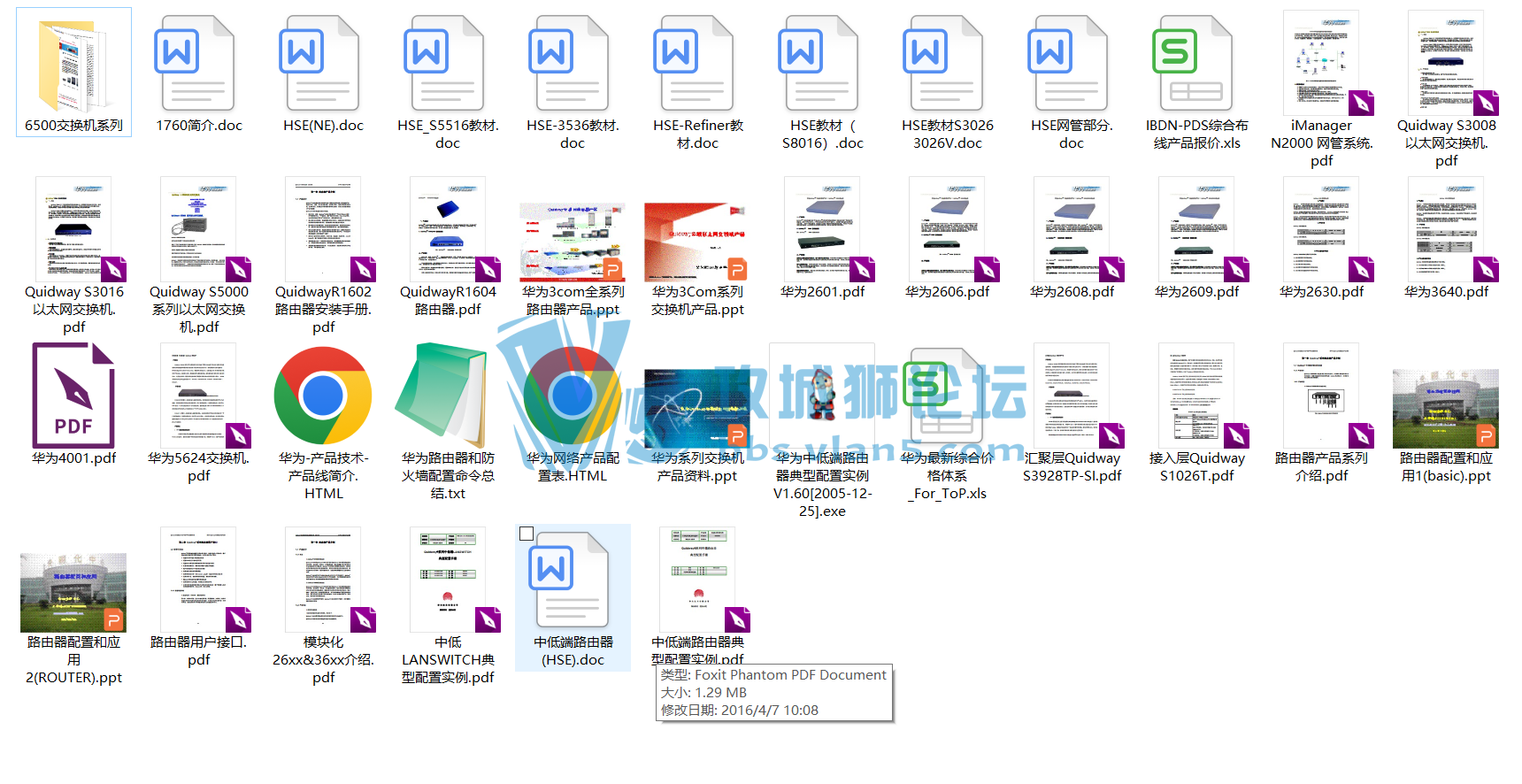1522x784 pixels.
Task: Select 华为3Com系列交换机产品.ppt thumbnail
Action: click(697, 242)
